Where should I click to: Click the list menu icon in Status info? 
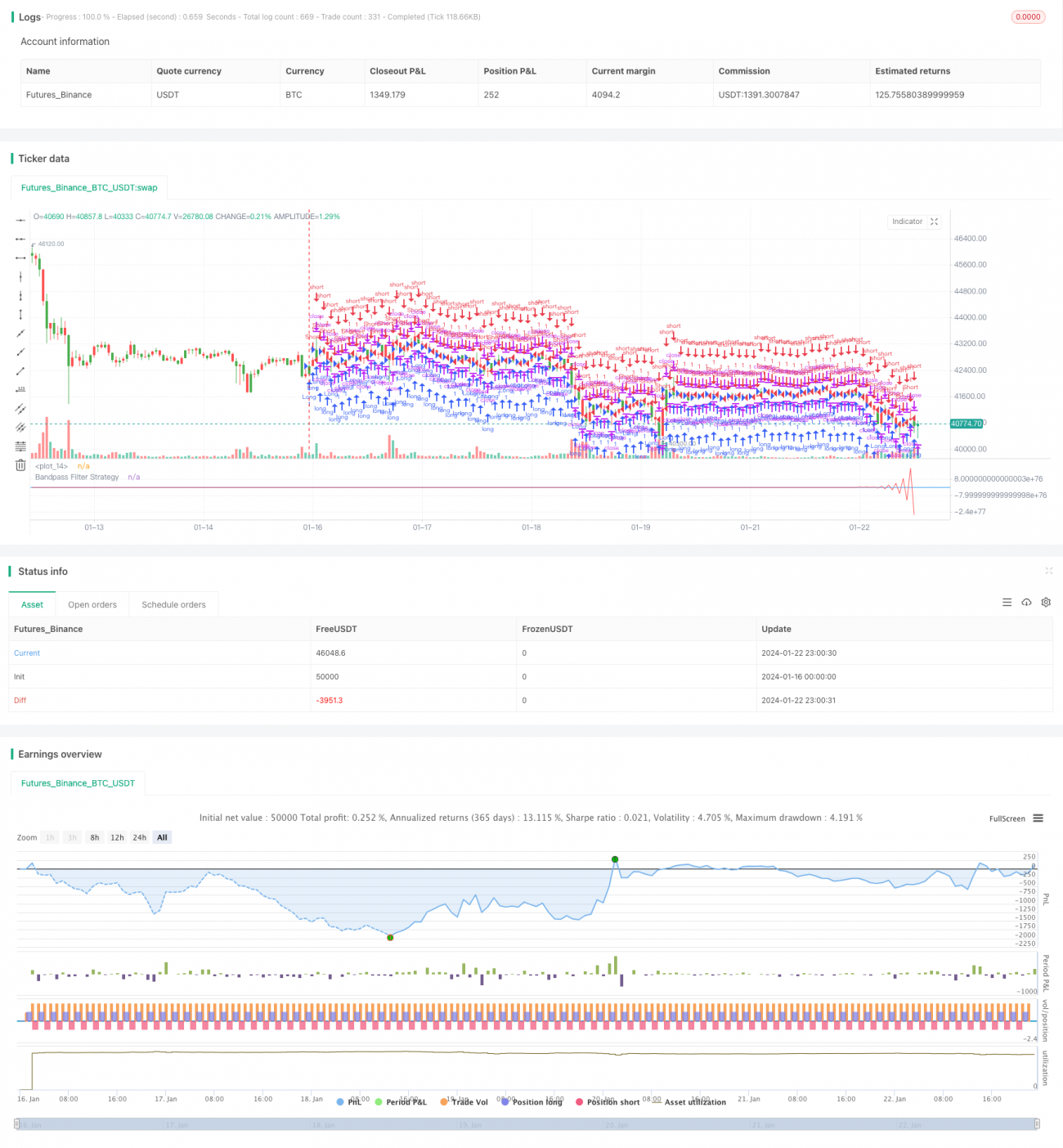(1007, 603)
